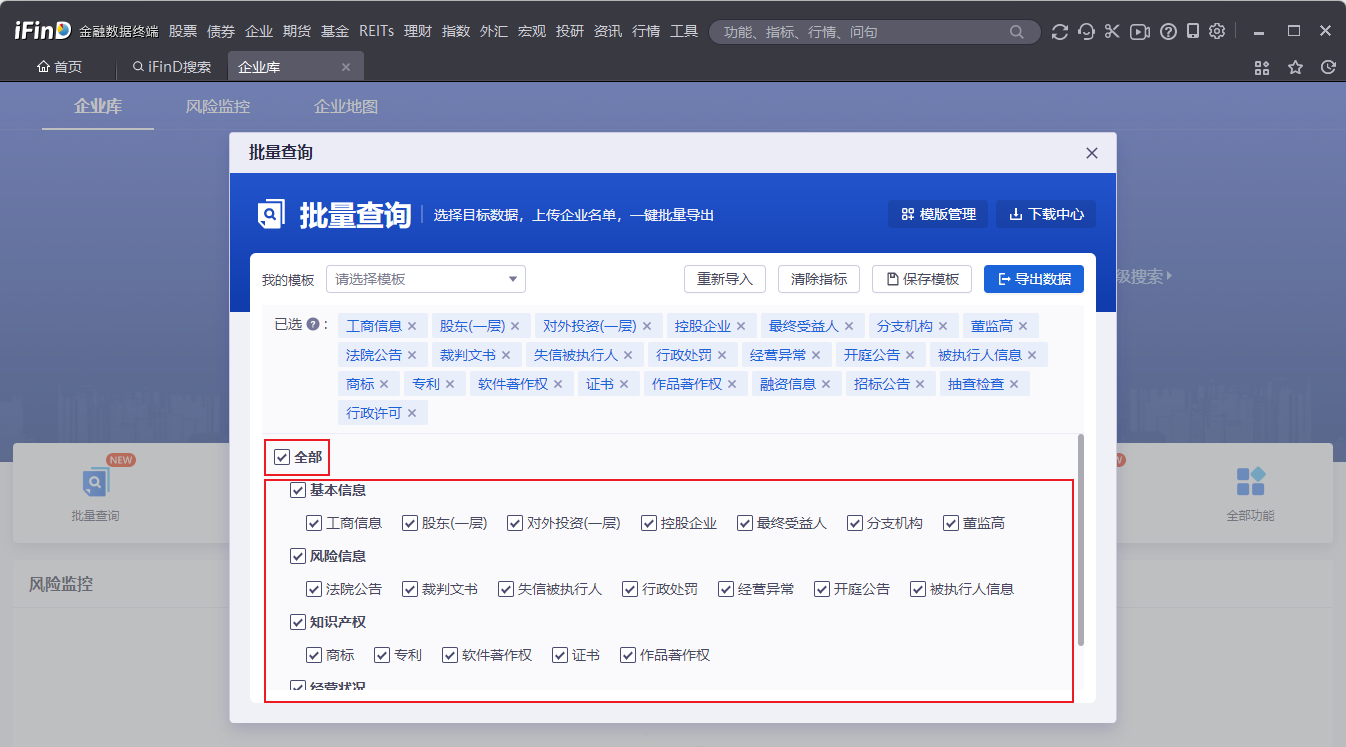
Task: Uncheck the 全部 checkbox
Action: click(x=282, y=457)
